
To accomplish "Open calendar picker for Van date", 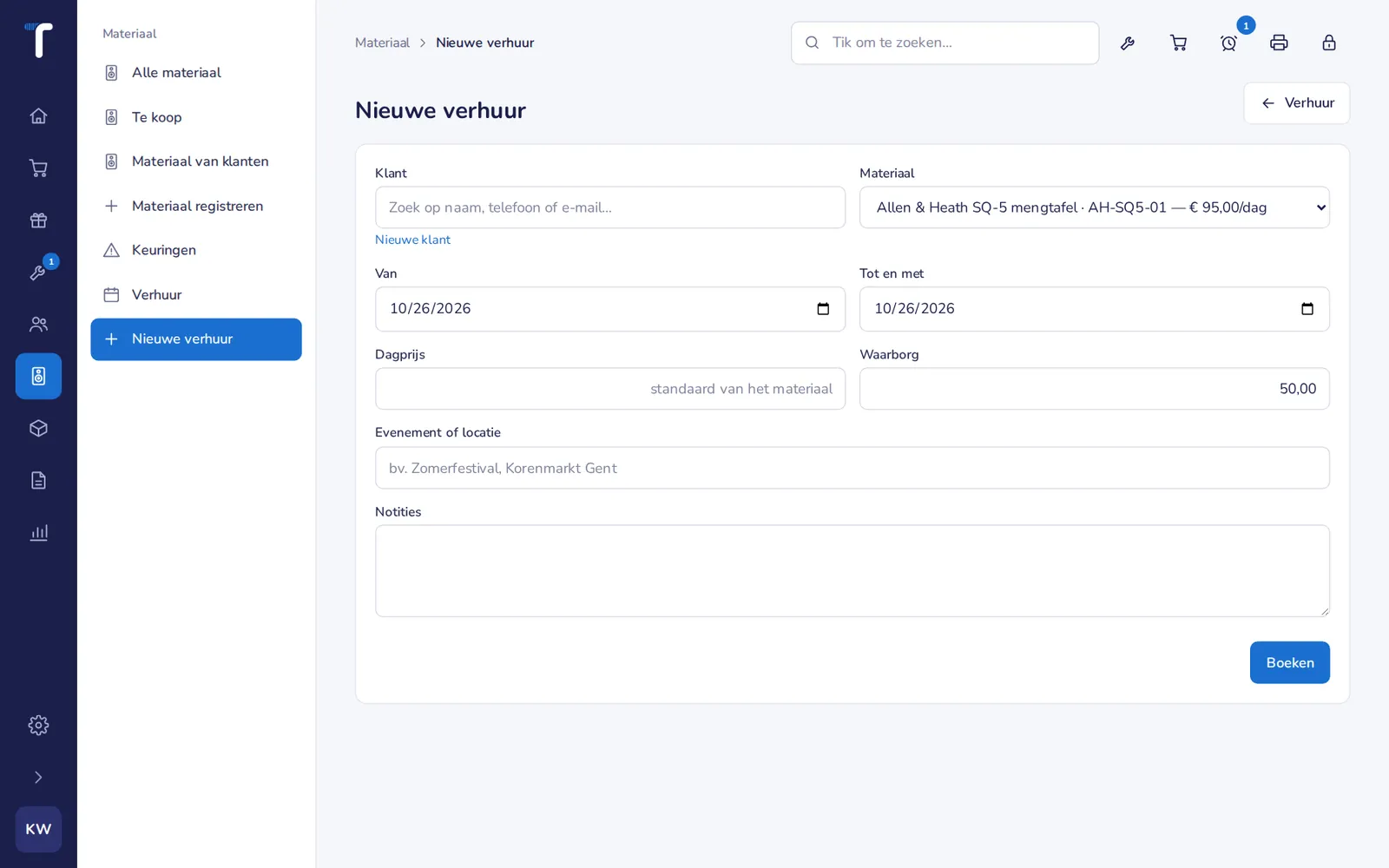I will (x=823, y=309).
